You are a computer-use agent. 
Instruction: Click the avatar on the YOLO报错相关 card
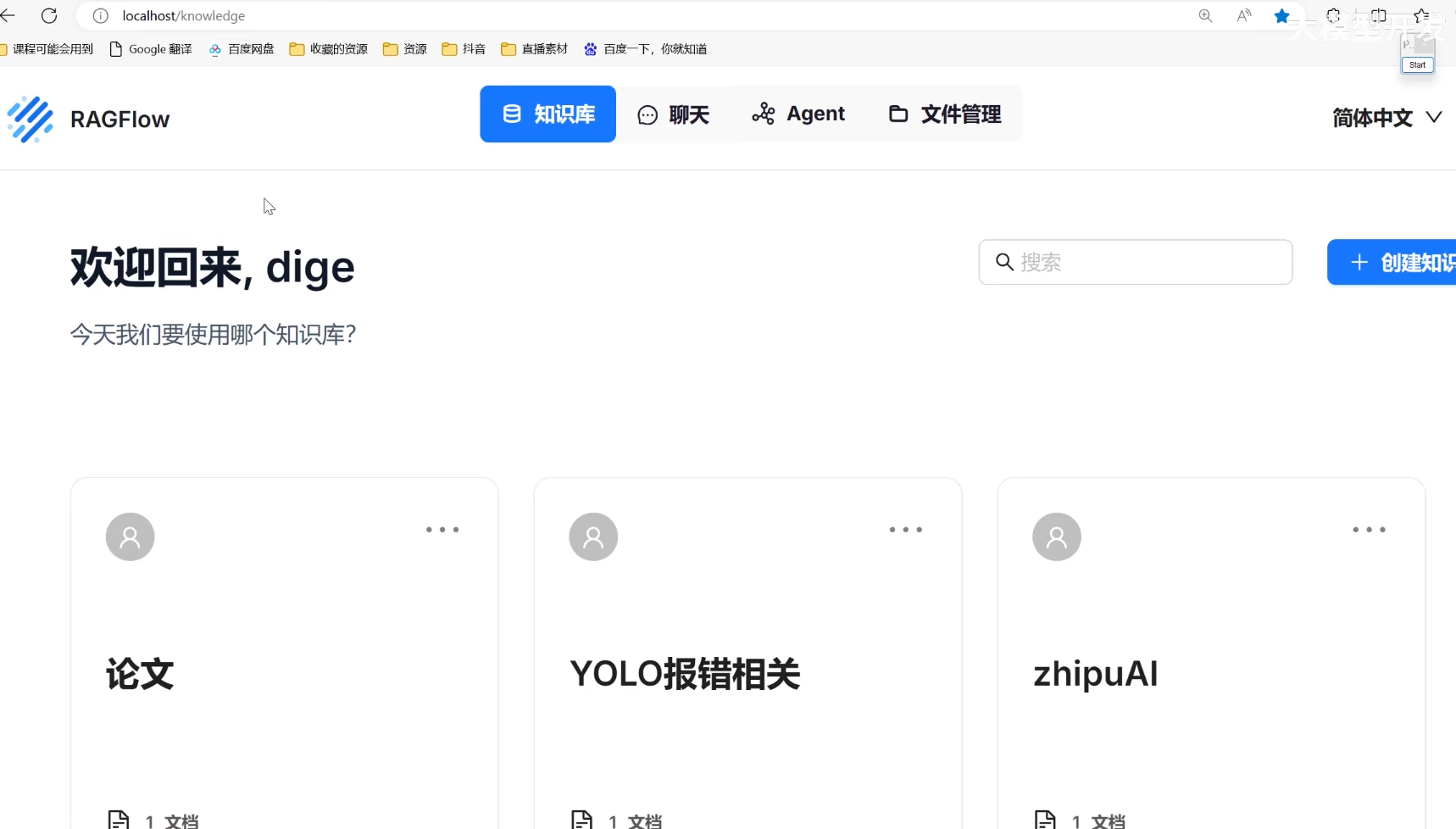click(x=593, y=537)
